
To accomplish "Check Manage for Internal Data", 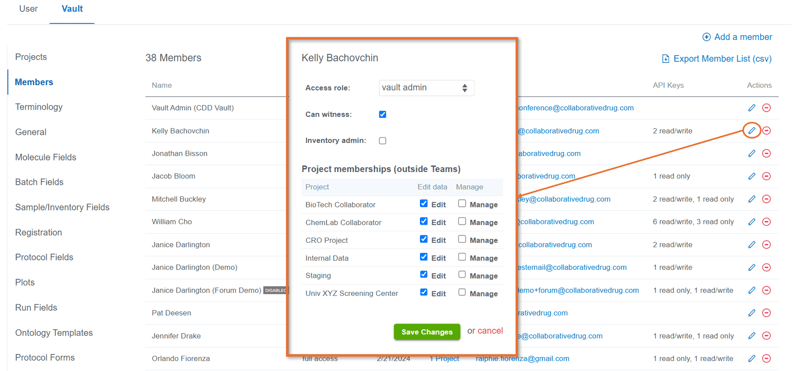I will 462,257.
